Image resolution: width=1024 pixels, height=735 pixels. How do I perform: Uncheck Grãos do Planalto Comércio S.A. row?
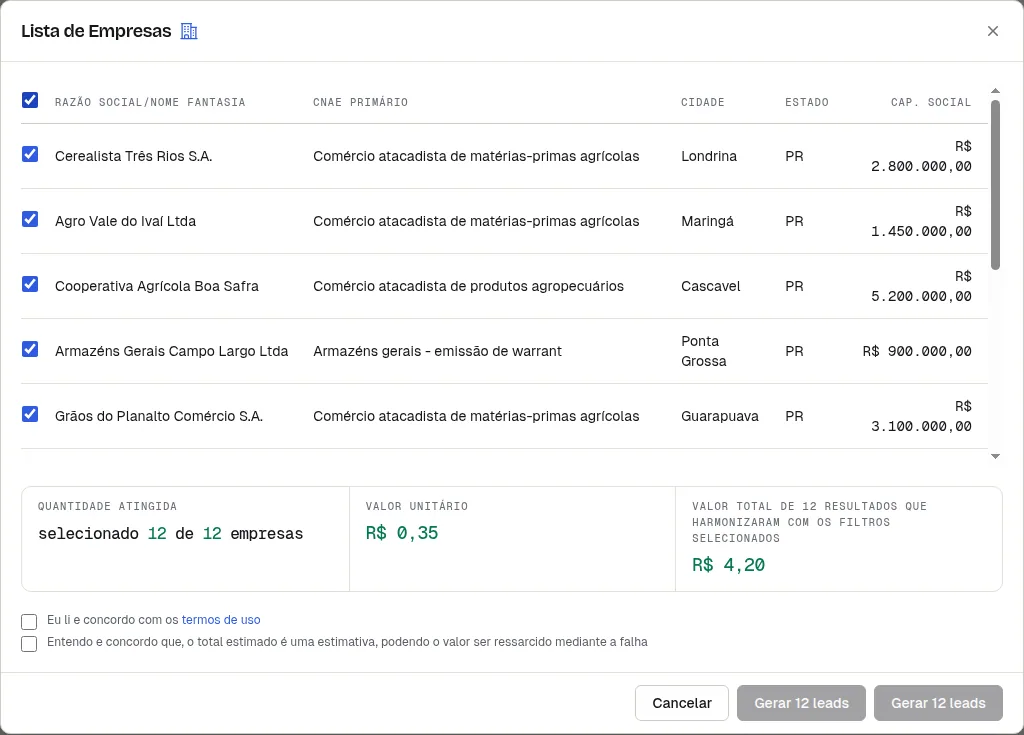[x=30, y=414]
